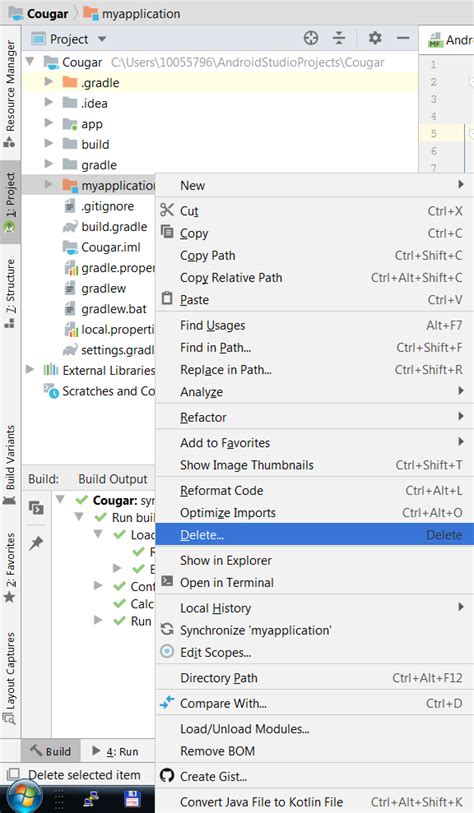474x813 pixels.
Task: Open Local History submenu
Action: tap(315, 608)
